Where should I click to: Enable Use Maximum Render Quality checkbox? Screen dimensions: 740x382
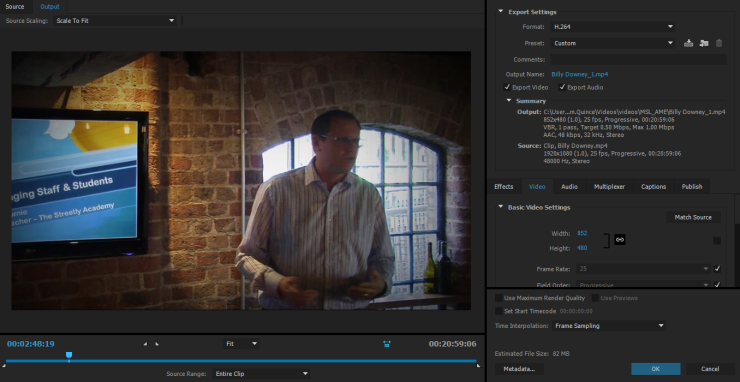pos(498,298)
